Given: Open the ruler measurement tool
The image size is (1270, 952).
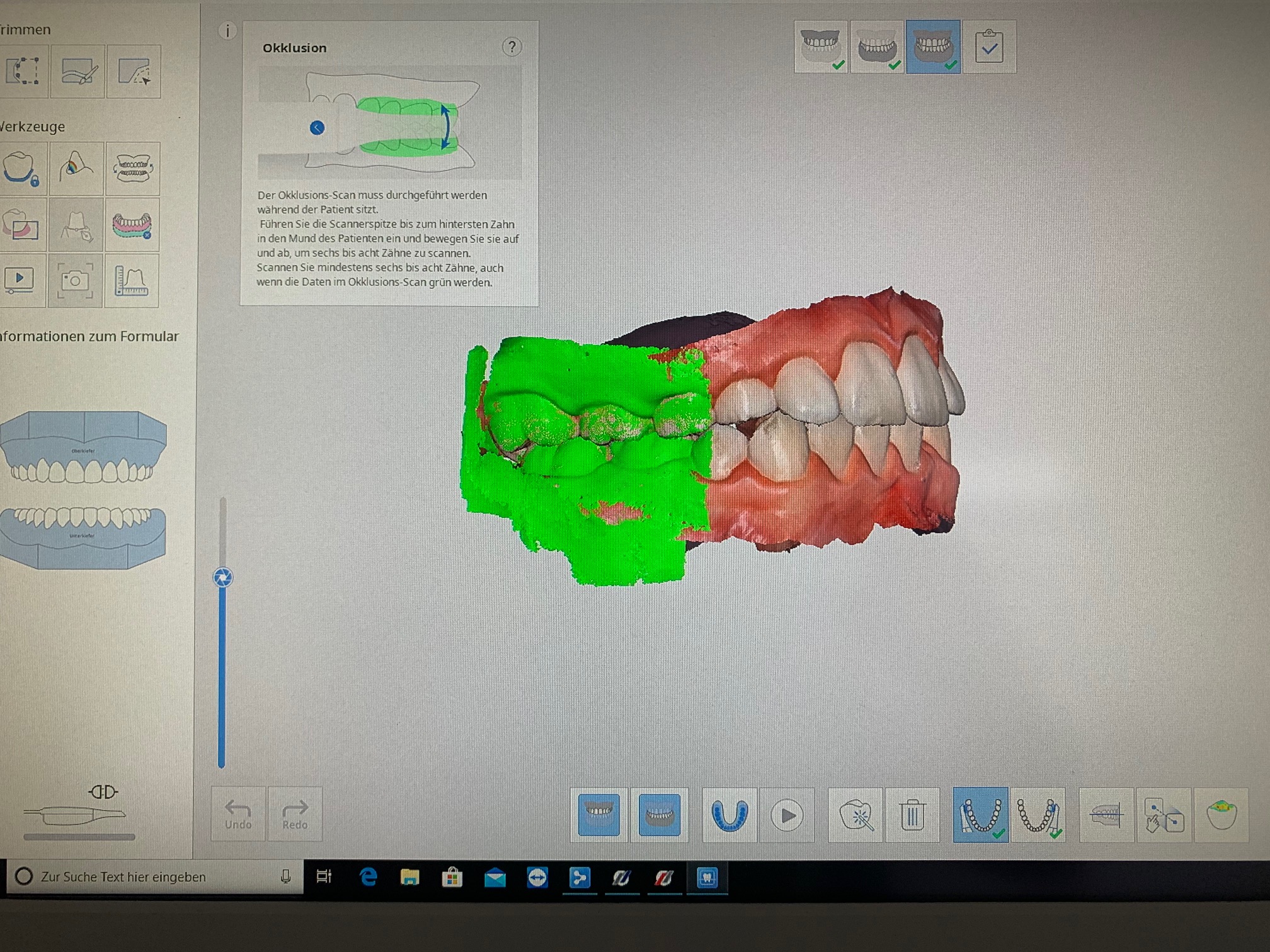Looking at the screenshot, I should pyautogui.click(x=131, y=281).
